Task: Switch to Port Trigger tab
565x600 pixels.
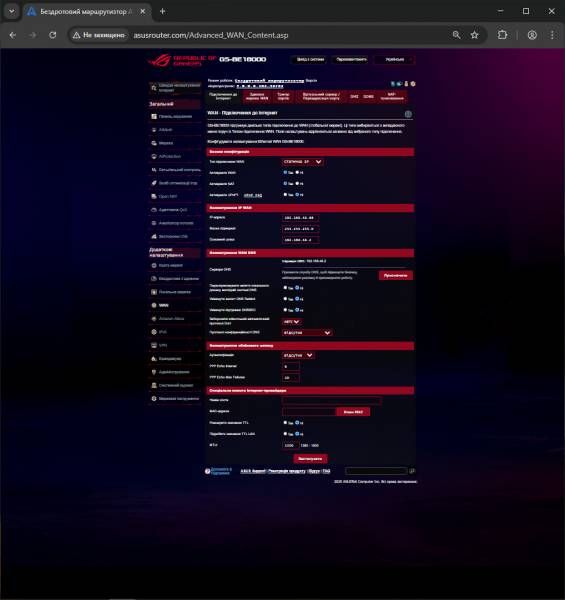Action: click(283, 96)
